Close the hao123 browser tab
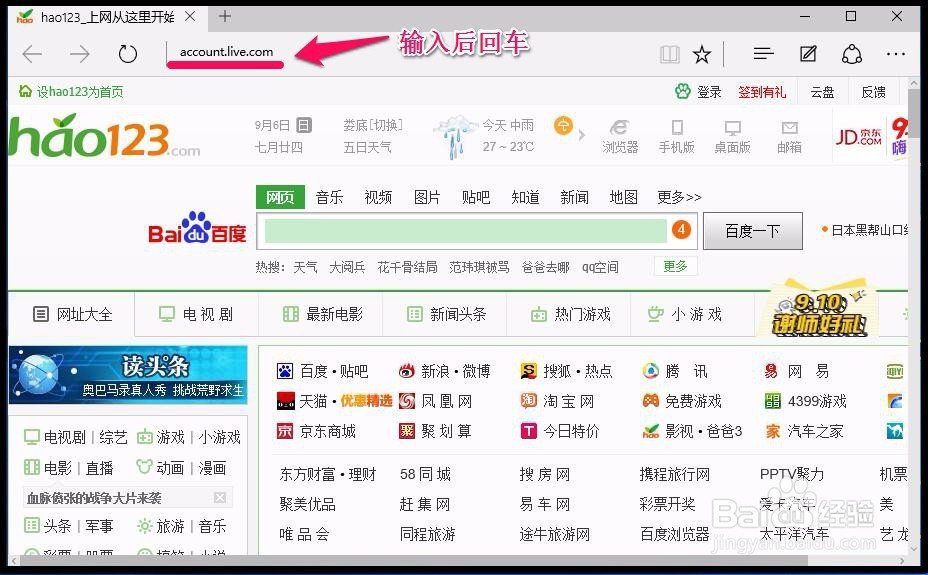The image size is (928, 575). [190, 17]
